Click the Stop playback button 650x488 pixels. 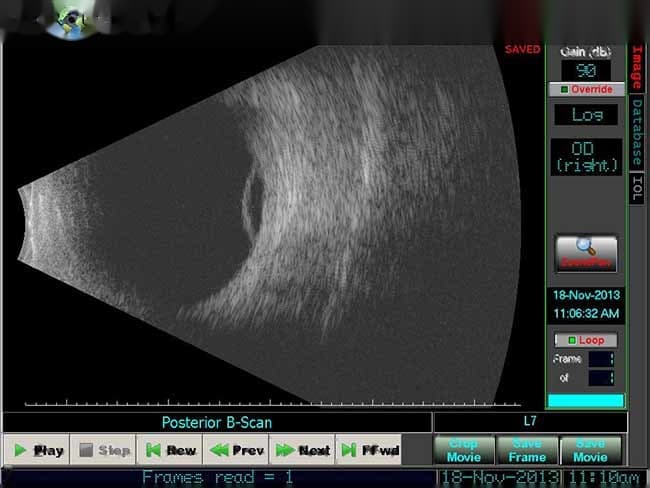tap(104, 450)
